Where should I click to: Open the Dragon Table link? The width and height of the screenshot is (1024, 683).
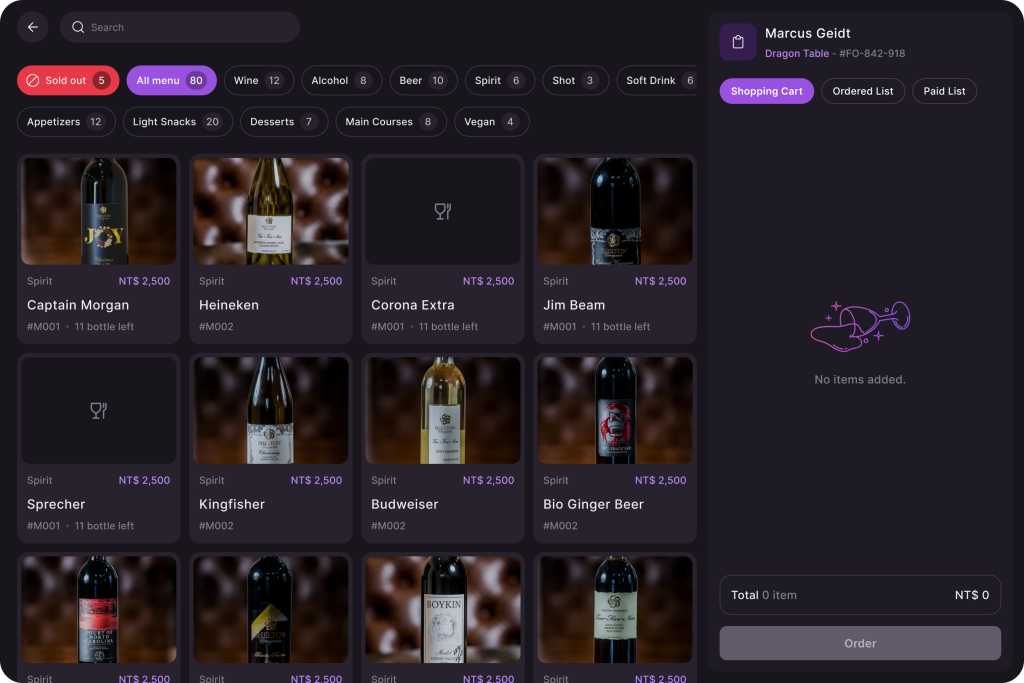[796, 54]
